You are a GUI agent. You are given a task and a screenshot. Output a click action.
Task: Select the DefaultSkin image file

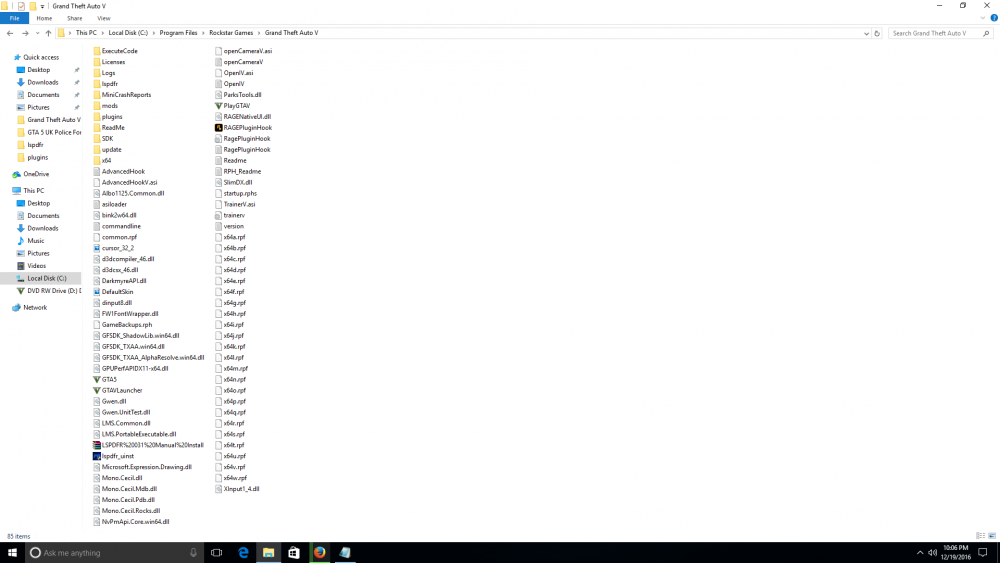click(x=113, y=292)
